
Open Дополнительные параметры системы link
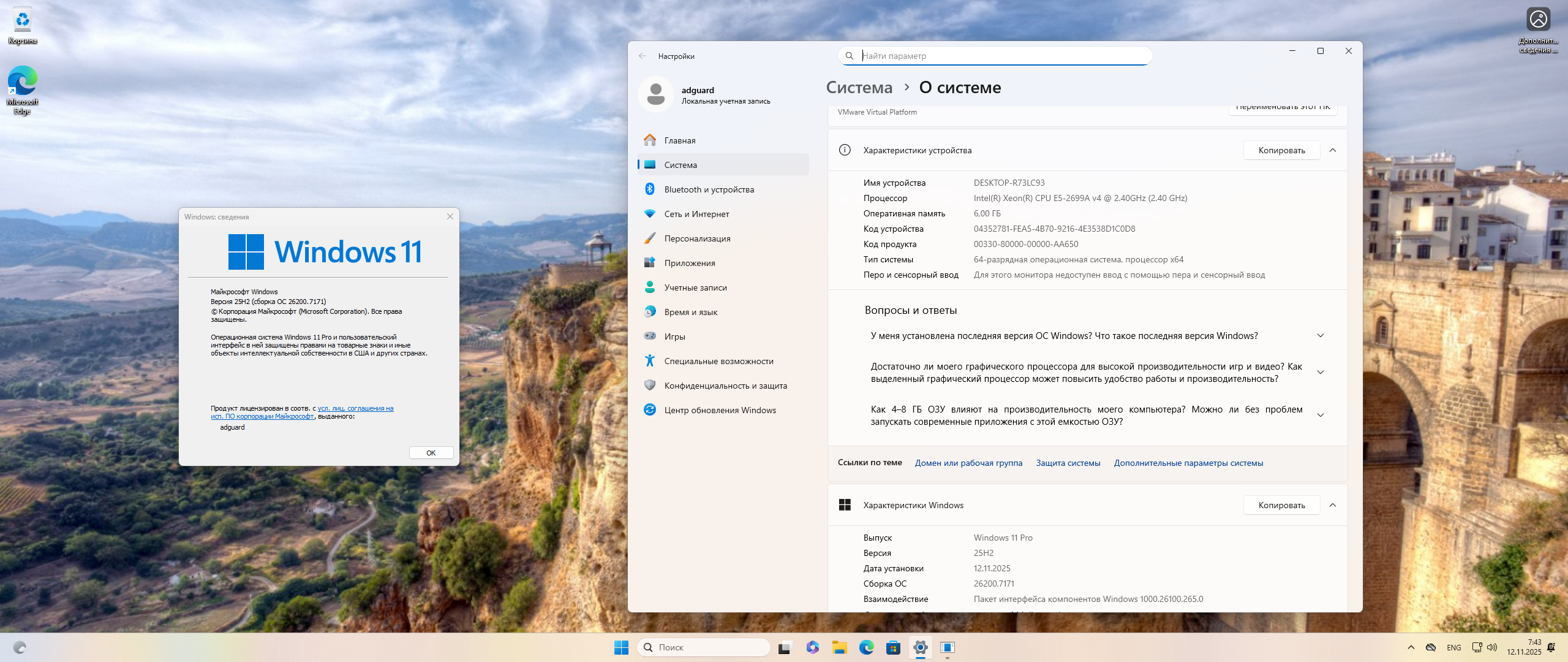tap(1188, 463)
